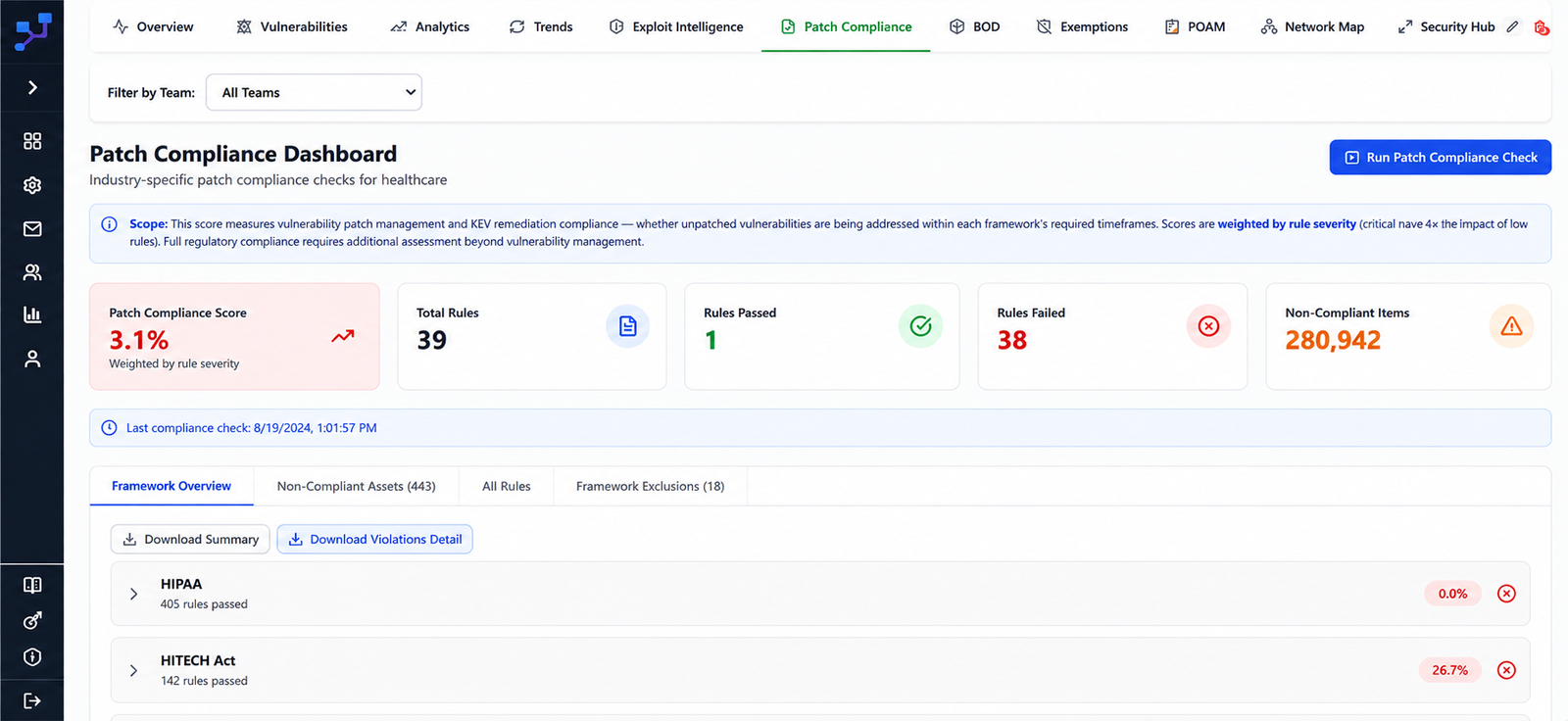The height and width of the screenshot is (721, 1568).
Task: Open the dashboard grid icon in the sidebar
Action: [32, 141]
